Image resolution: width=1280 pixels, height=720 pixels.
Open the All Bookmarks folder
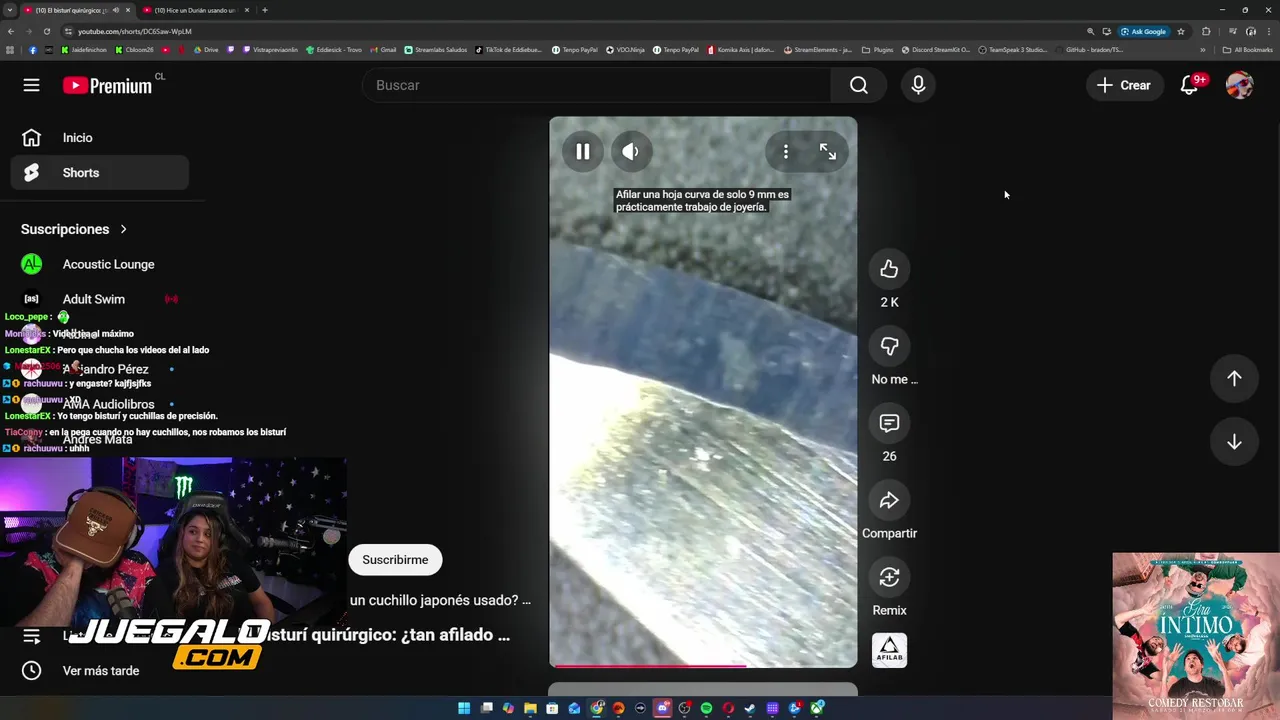tap(1248, 49)
